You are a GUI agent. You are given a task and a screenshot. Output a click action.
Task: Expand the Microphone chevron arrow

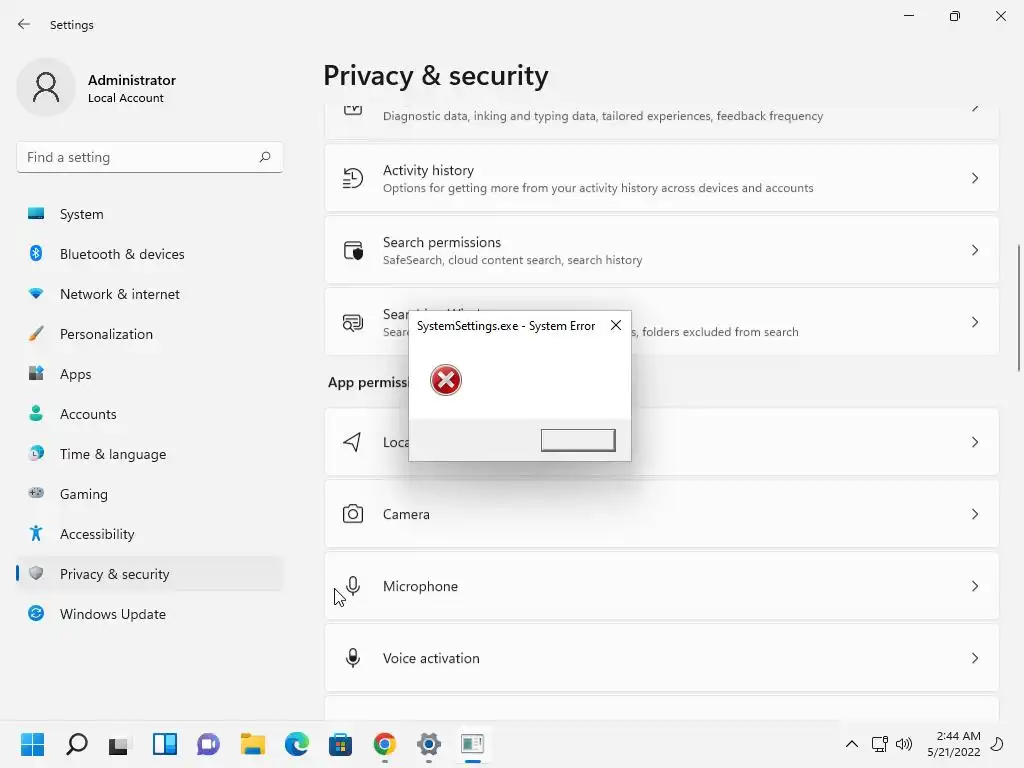(x=975, y=586)
